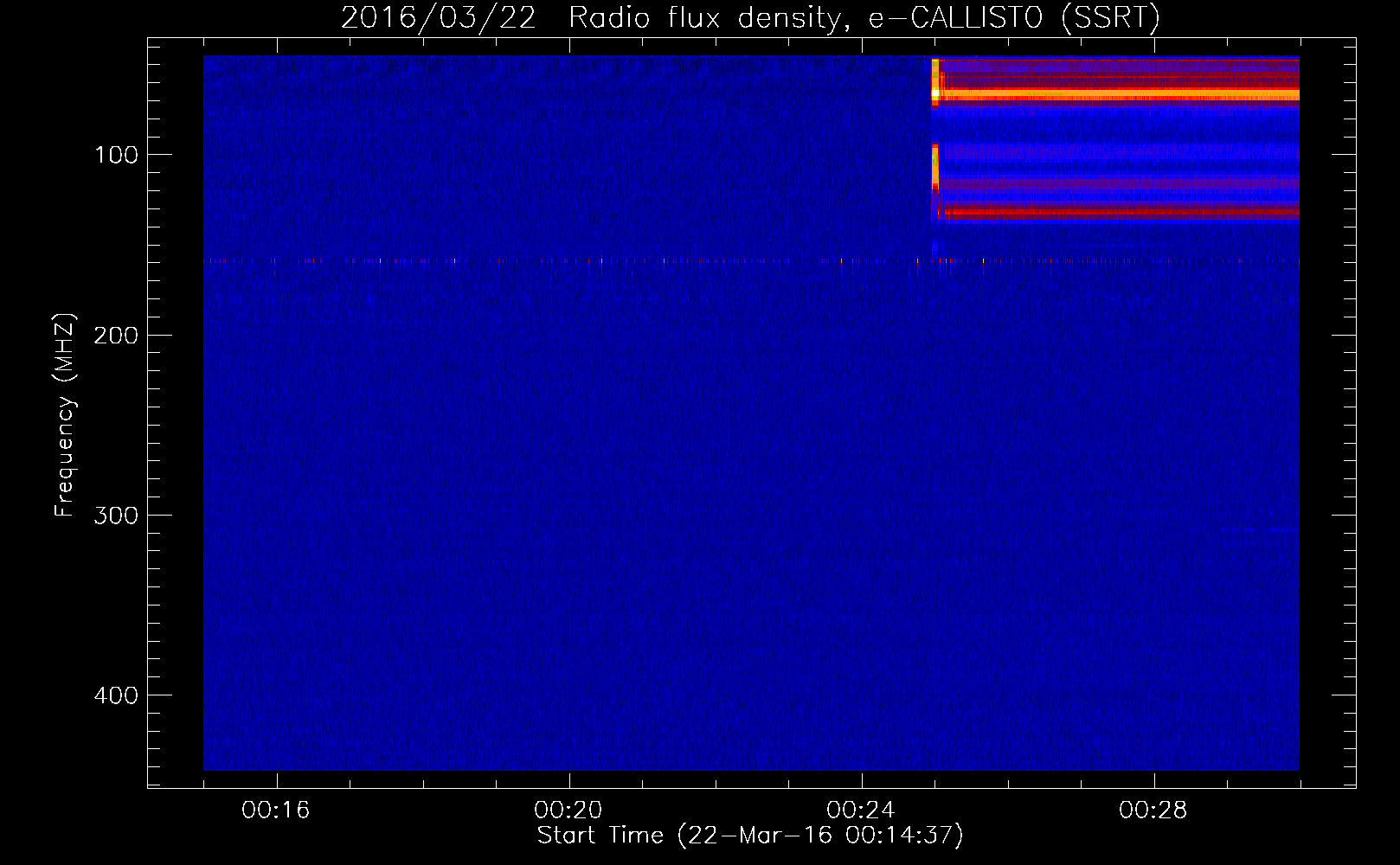This screenshot has width=1400, height=865.
Task: Click the 'Frequency (MHZ)' y-axis label
Action: click(x=65, y=415)
